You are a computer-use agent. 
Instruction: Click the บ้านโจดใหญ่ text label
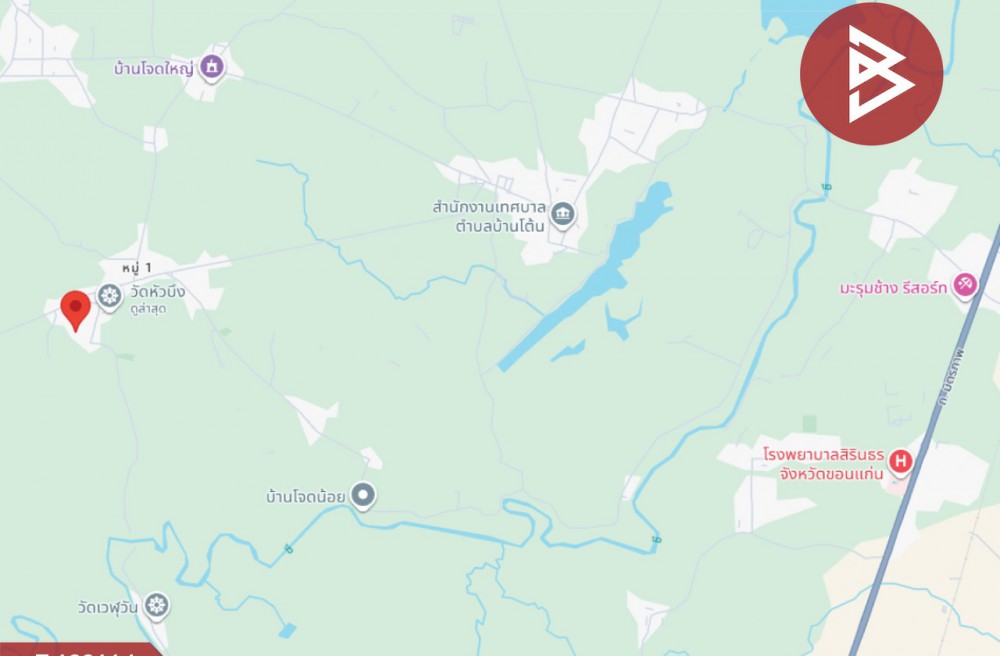154,69
